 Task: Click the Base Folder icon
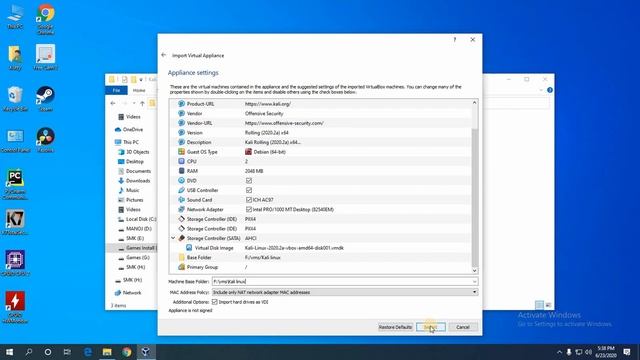[181, 257]
